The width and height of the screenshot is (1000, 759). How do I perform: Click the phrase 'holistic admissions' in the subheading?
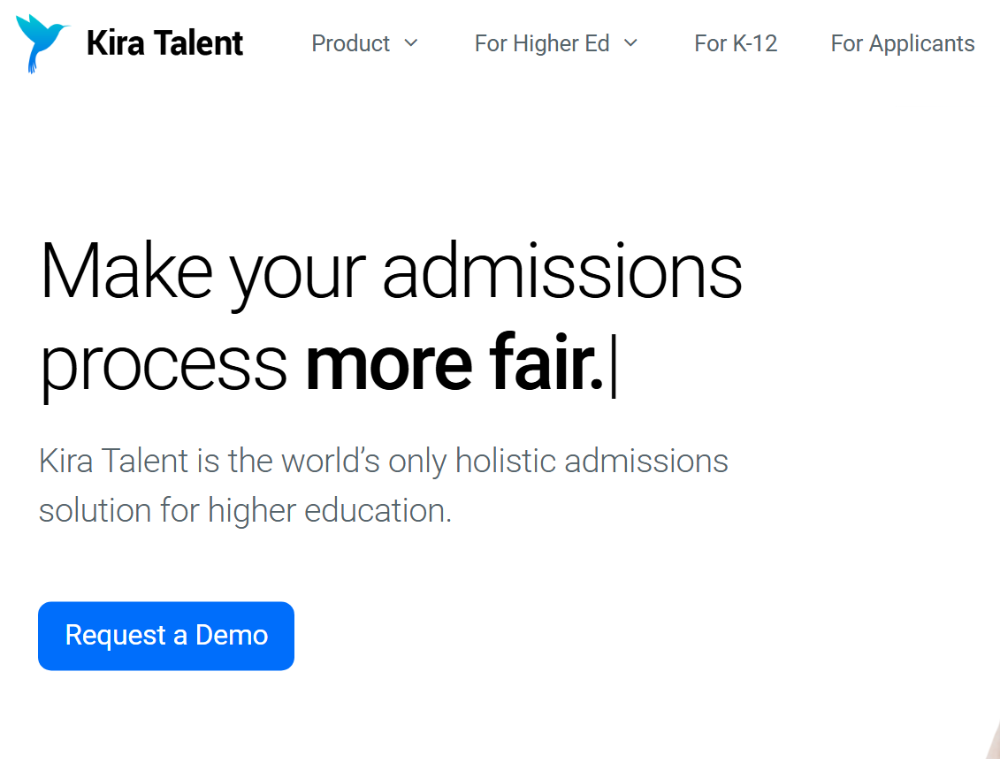click(x=592, y=460)
